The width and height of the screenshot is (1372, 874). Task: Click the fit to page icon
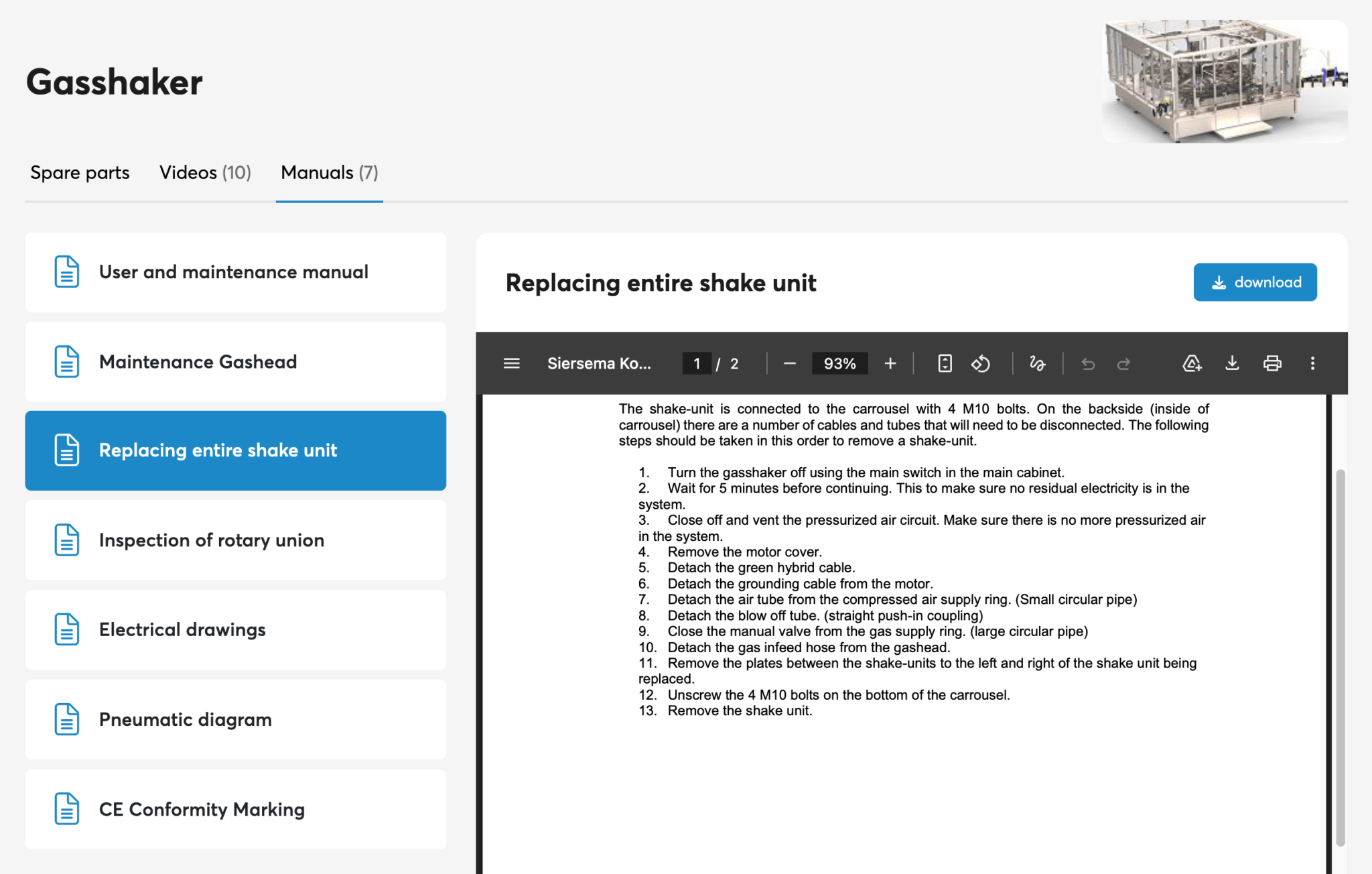[x=945, y=363]
